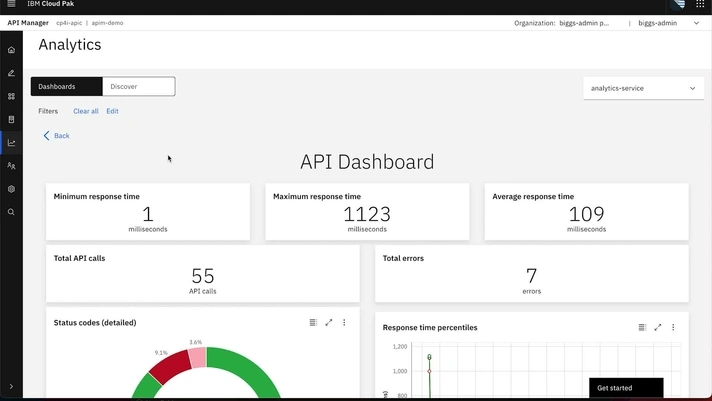Expand Status codes chart to fullscreen

click(x=329, y=322)
